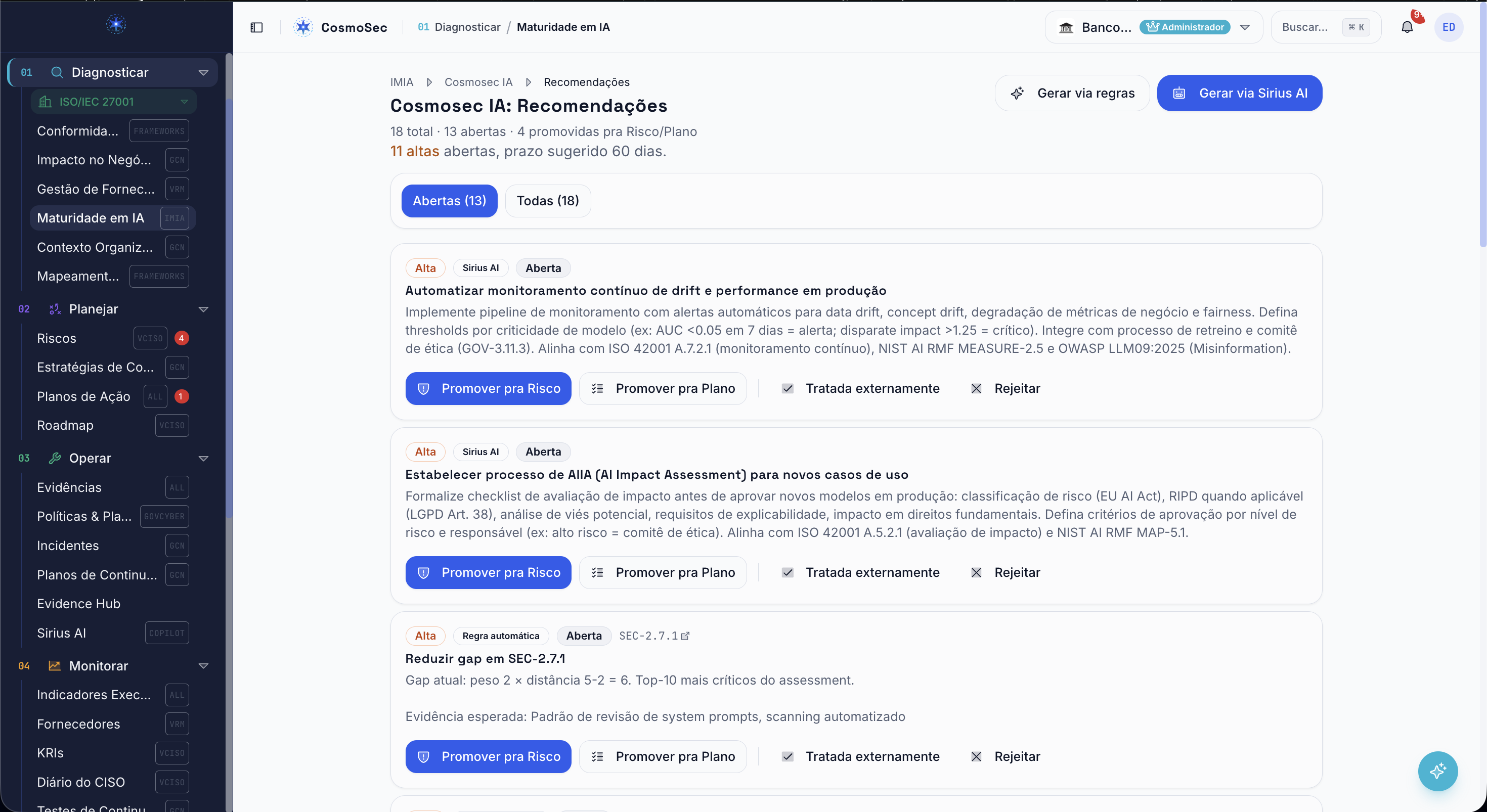The image size is (1487, 812).
Task: Click the sidebar top star logo
Action: coord(116,24)
